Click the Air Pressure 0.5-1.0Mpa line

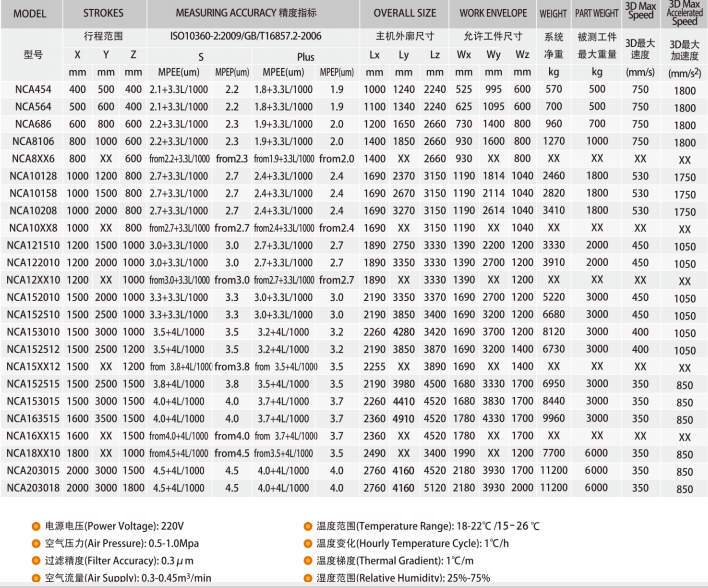[122, 543]
